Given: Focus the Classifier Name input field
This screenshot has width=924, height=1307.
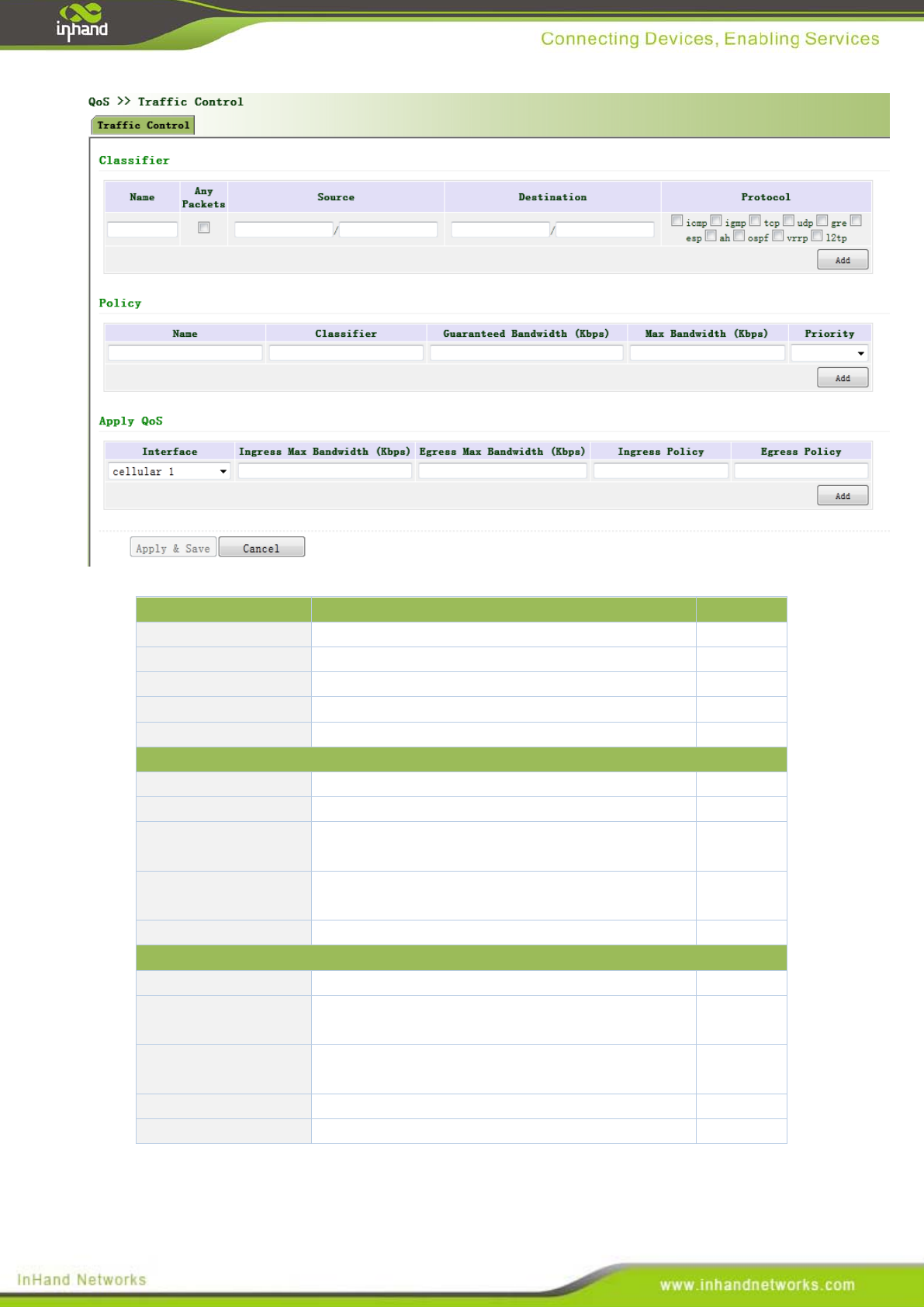Looking at the screenshot, I should (143, 229).
